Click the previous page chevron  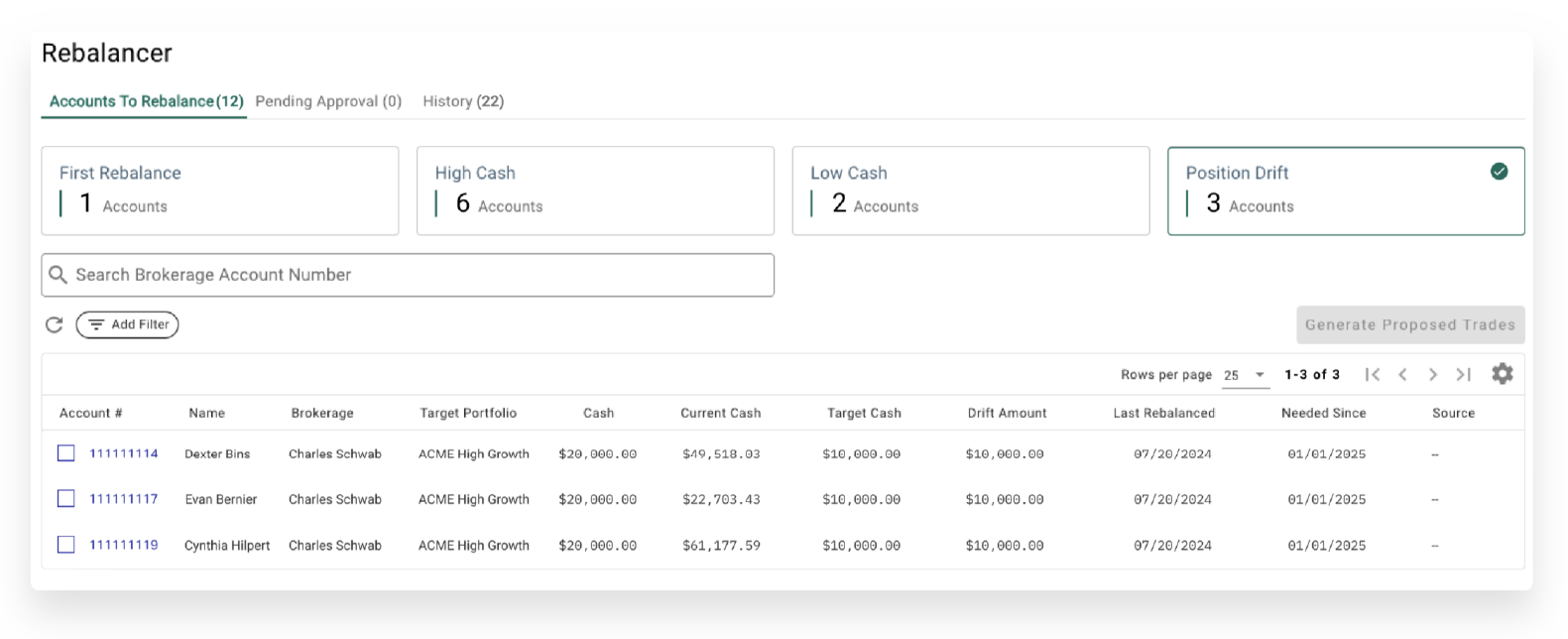[1402, 374]
